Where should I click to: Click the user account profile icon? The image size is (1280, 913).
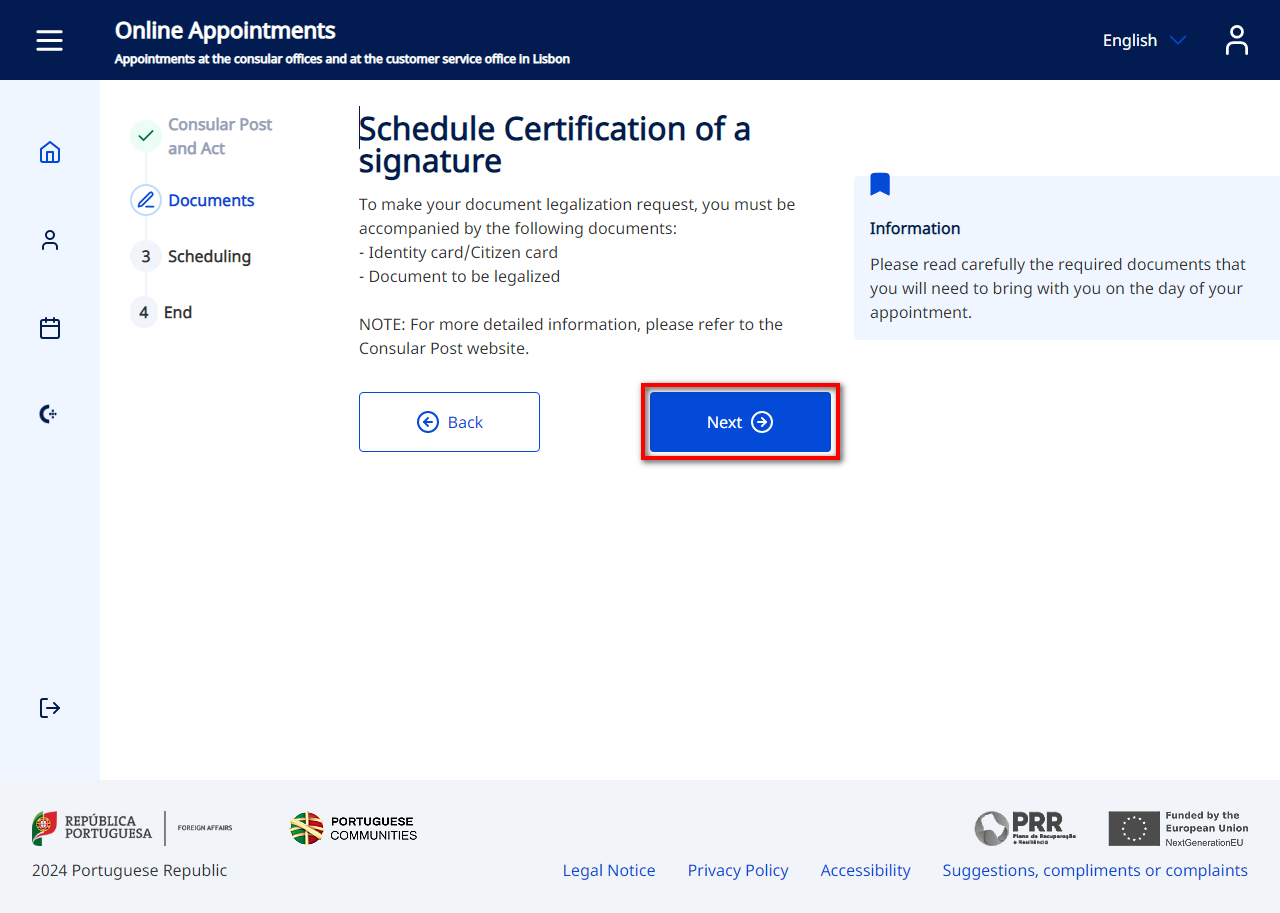(x=1236, y=40)
